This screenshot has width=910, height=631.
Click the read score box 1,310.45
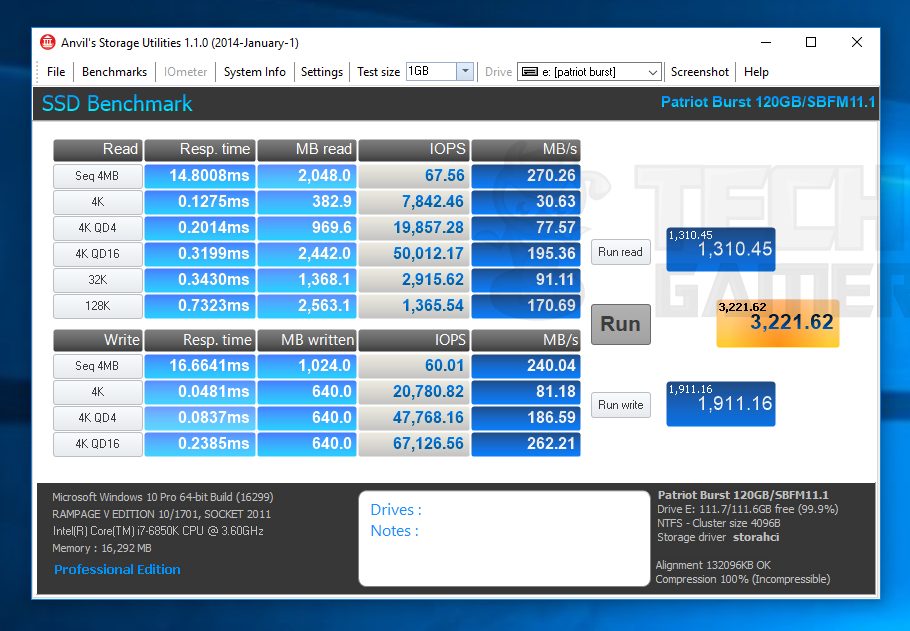(721, 250)
